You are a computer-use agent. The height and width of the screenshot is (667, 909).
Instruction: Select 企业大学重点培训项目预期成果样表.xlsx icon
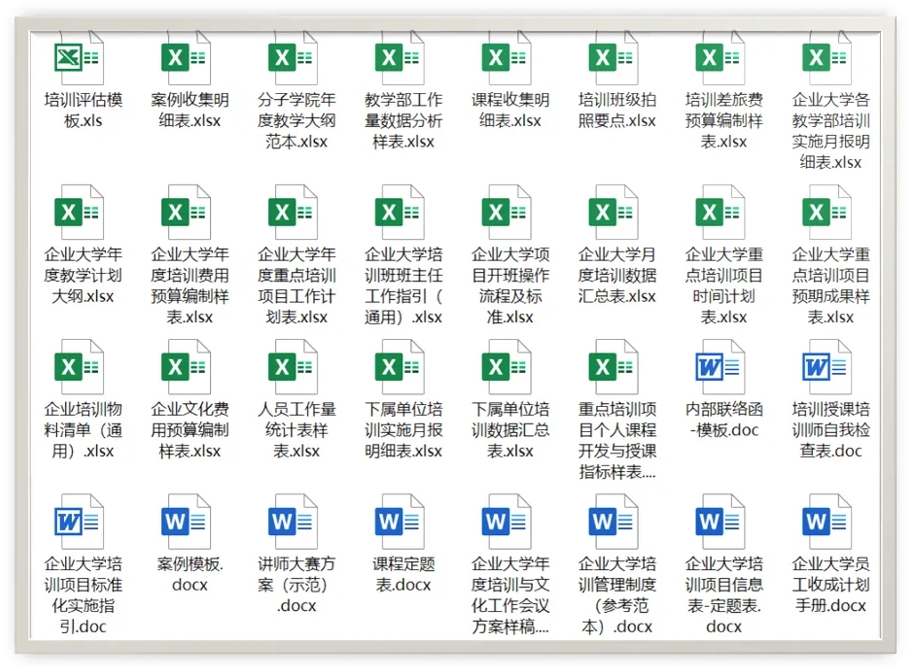[x=827, y=212]
